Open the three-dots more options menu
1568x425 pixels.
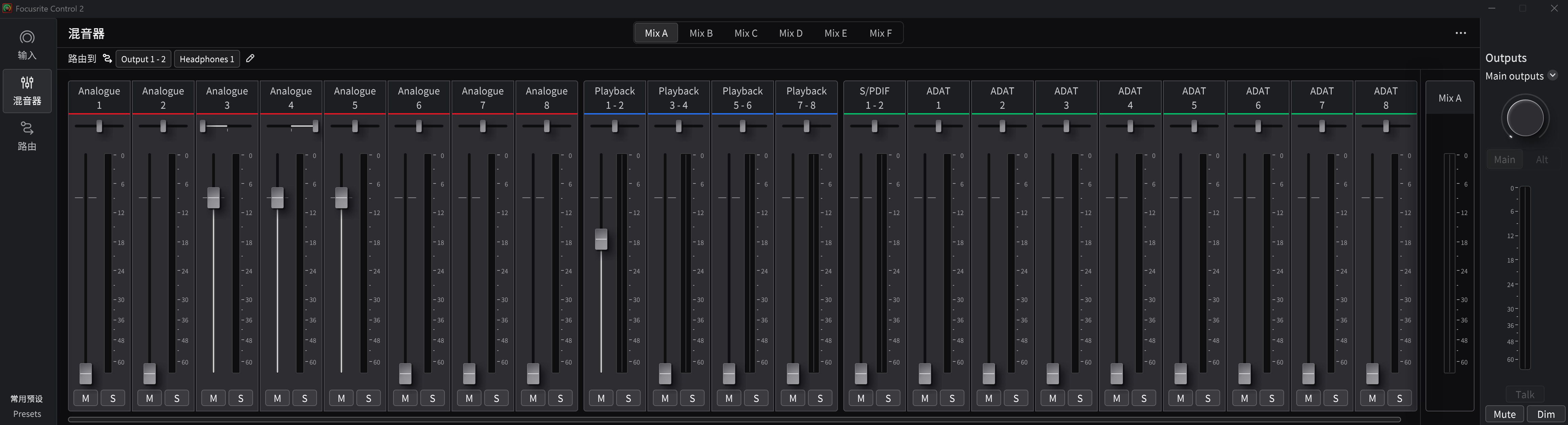[x=1460, y=33]
